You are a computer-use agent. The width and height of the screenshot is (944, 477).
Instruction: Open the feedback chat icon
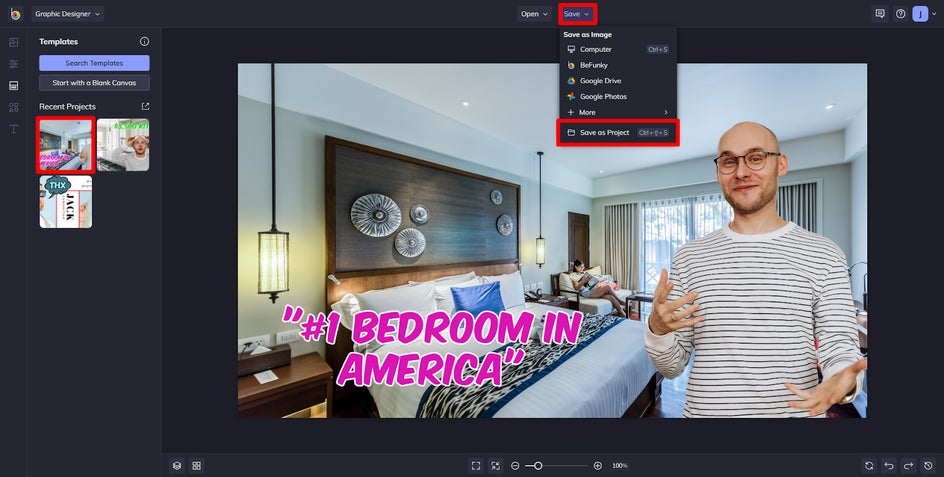(880, 14)
